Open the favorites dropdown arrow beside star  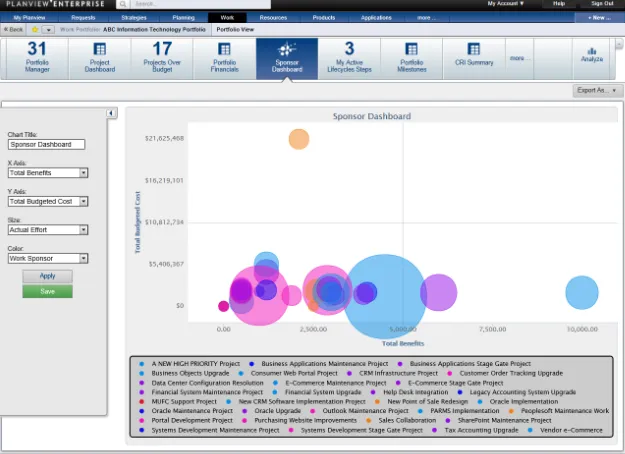point(48,29)
